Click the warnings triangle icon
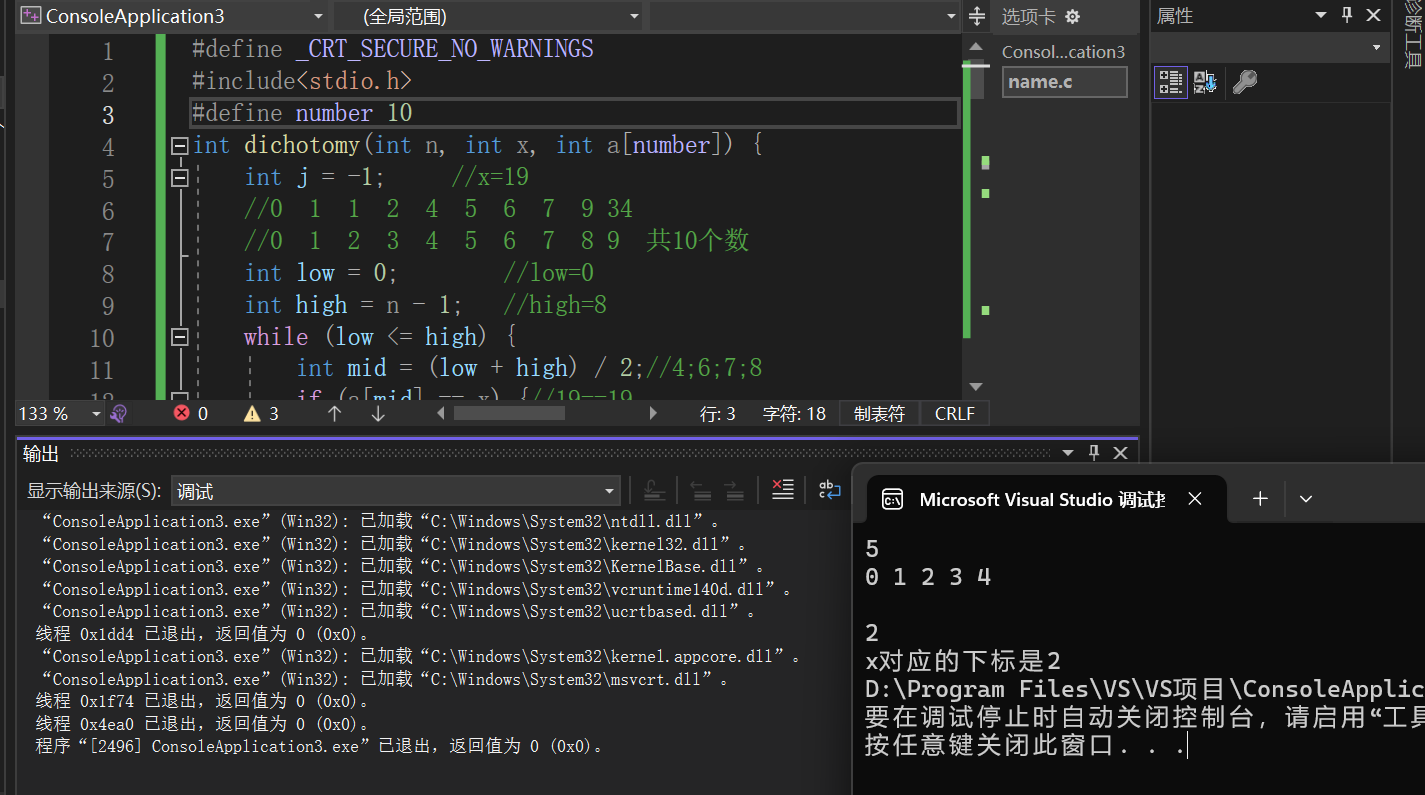This screenshot has height=795, width=1425. 252,413
